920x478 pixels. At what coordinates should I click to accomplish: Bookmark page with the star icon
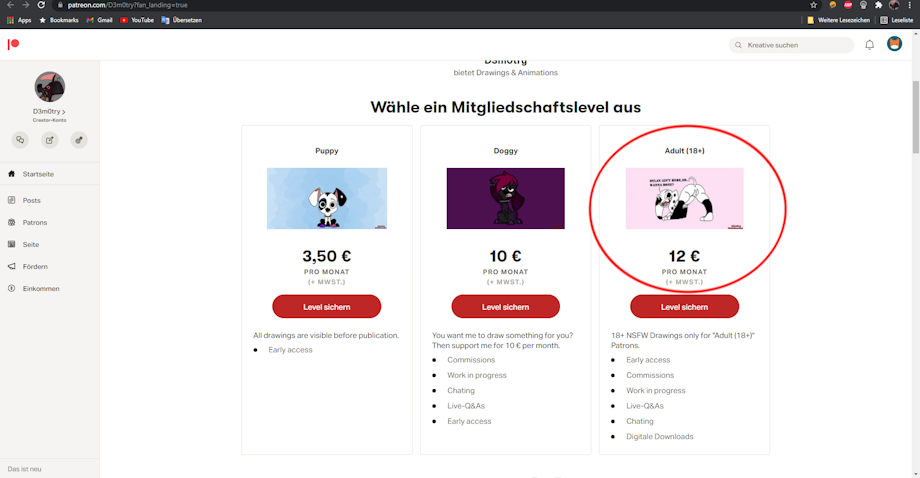point(813,5)
